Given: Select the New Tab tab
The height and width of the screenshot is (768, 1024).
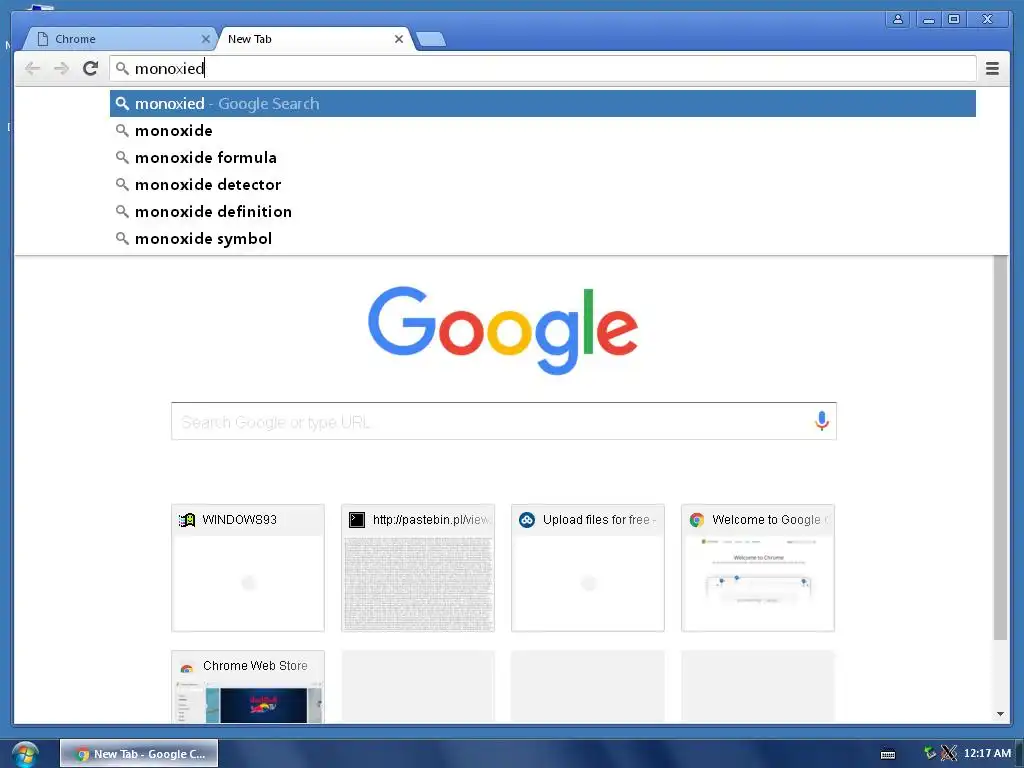Looking at the screenshot, I should [313, 39].
